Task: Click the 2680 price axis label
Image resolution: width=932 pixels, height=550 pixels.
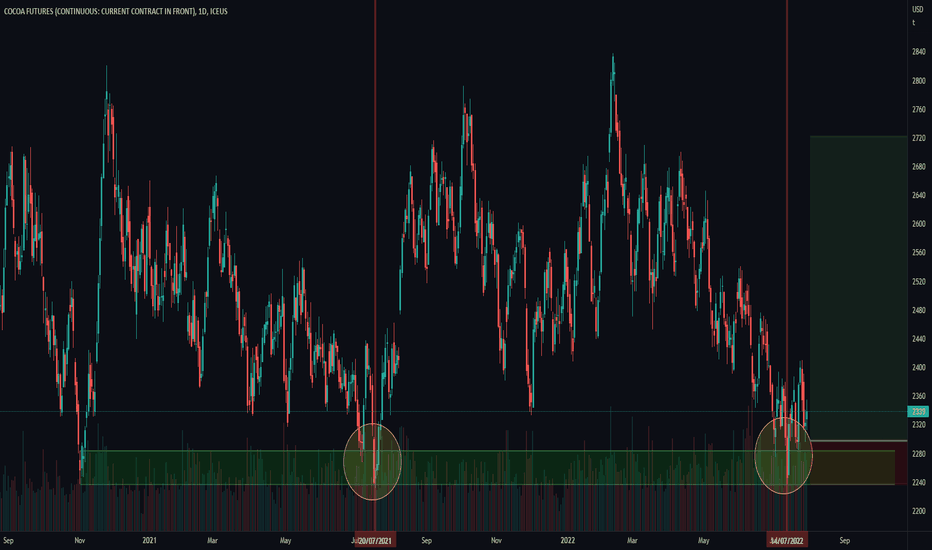Action: [918, 166]
